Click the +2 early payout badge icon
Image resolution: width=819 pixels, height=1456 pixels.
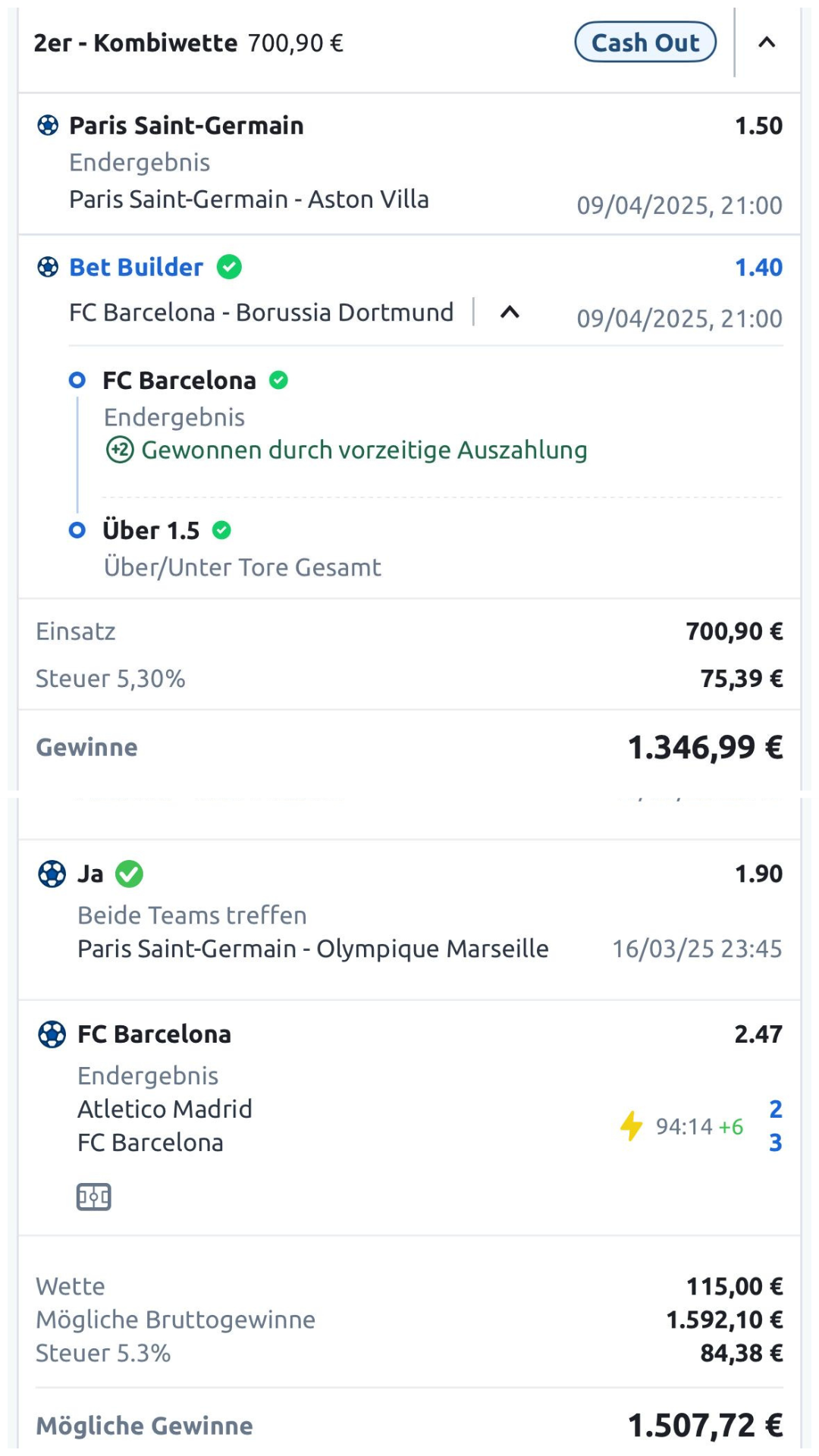(x=120, y=450)
